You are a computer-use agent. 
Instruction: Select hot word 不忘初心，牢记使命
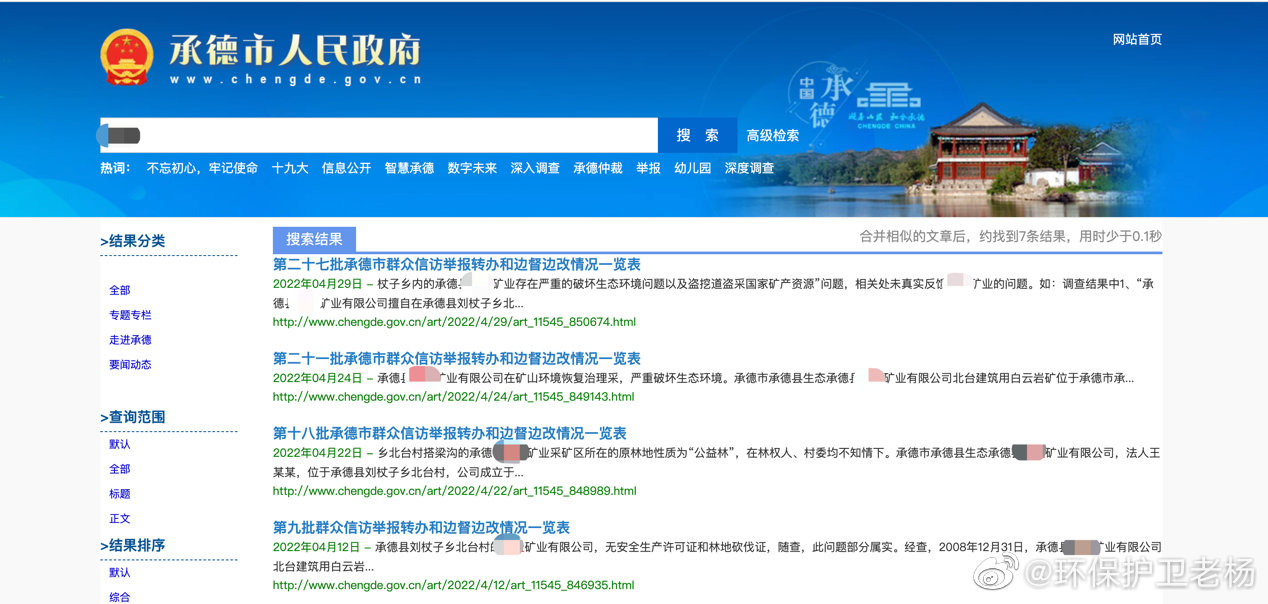202,168
